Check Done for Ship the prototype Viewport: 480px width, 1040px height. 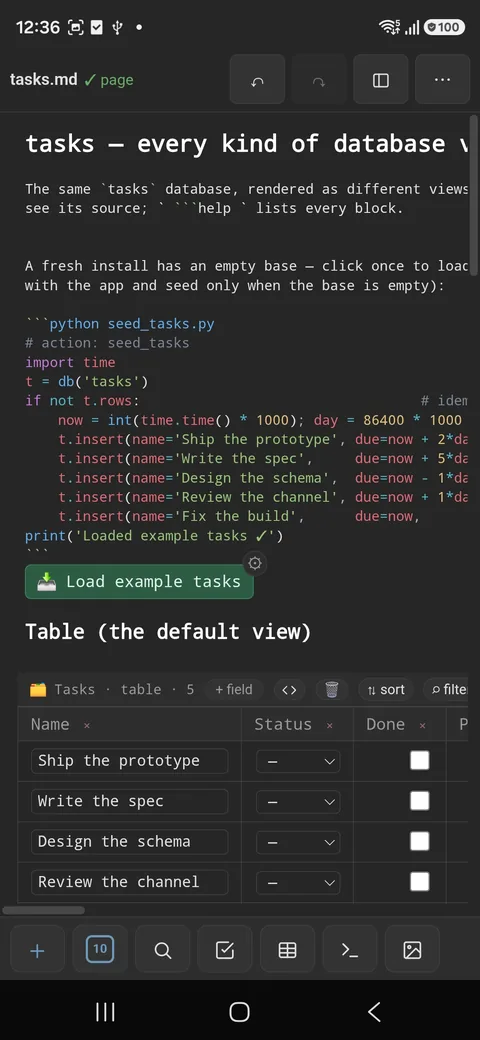point(420,761)
